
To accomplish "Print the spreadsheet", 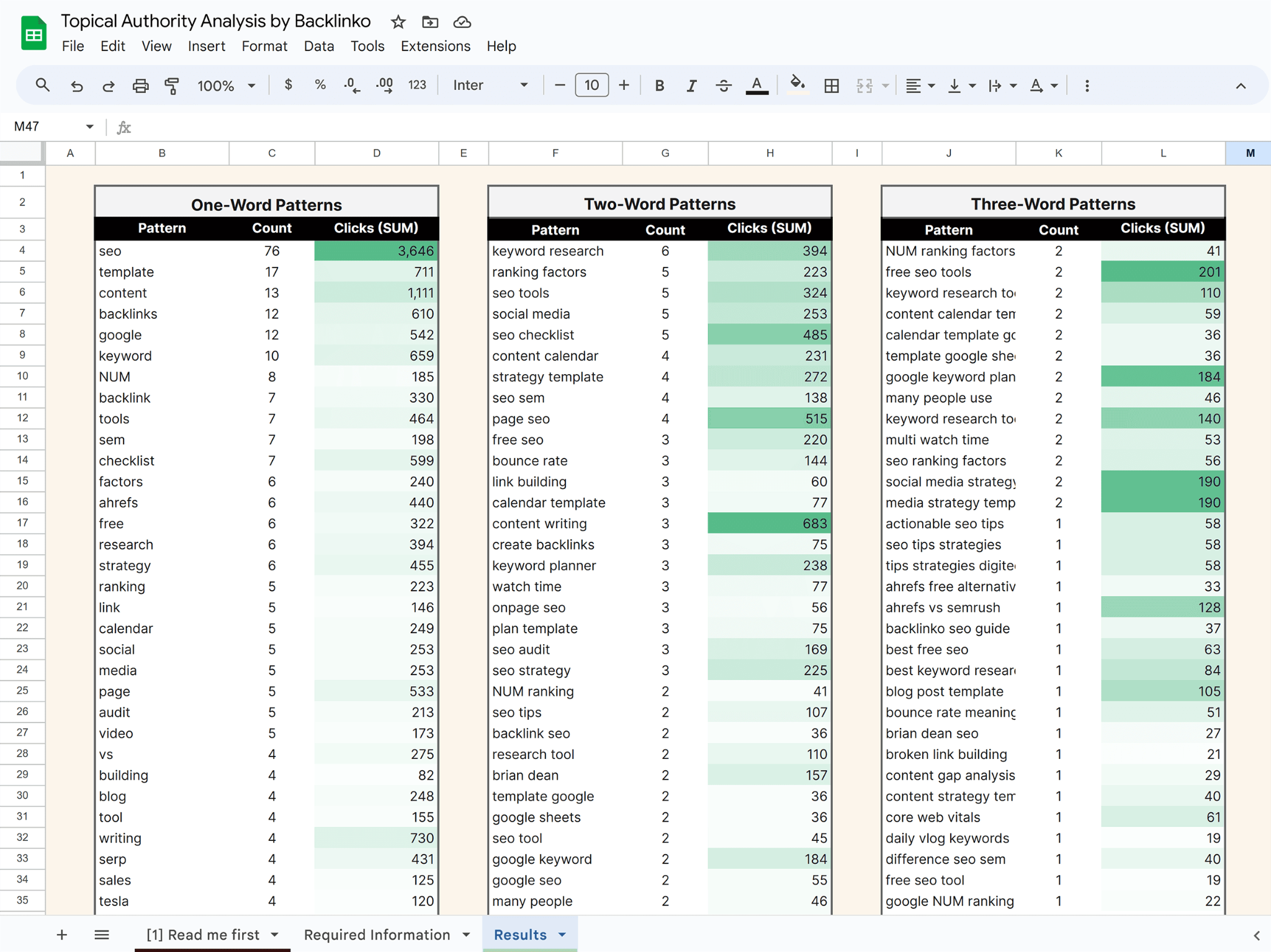I will click(x=140, y=85).
